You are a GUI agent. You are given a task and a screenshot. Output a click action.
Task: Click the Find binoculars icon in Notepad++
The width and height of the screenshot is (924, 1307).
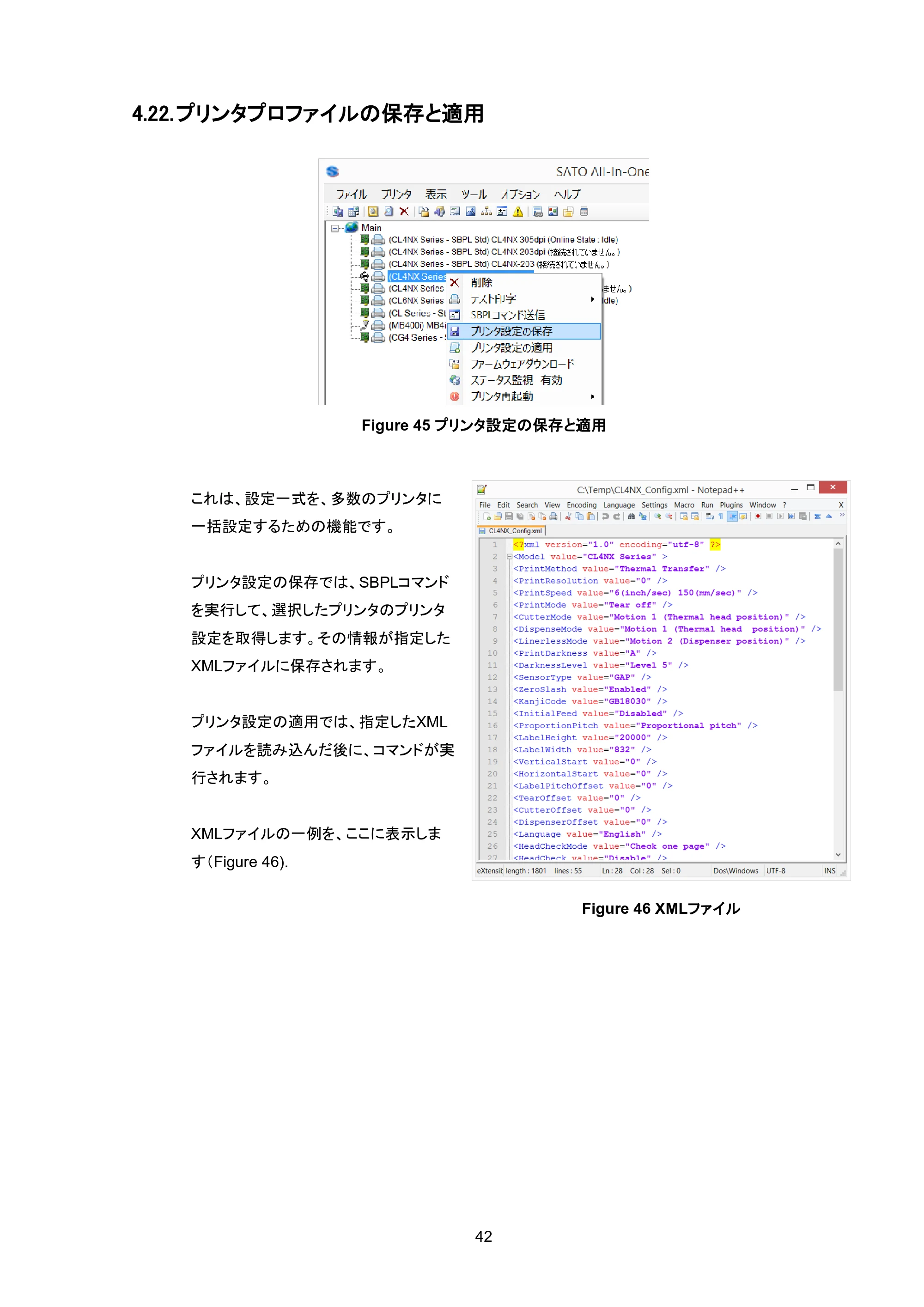click(x=632, y=517)
